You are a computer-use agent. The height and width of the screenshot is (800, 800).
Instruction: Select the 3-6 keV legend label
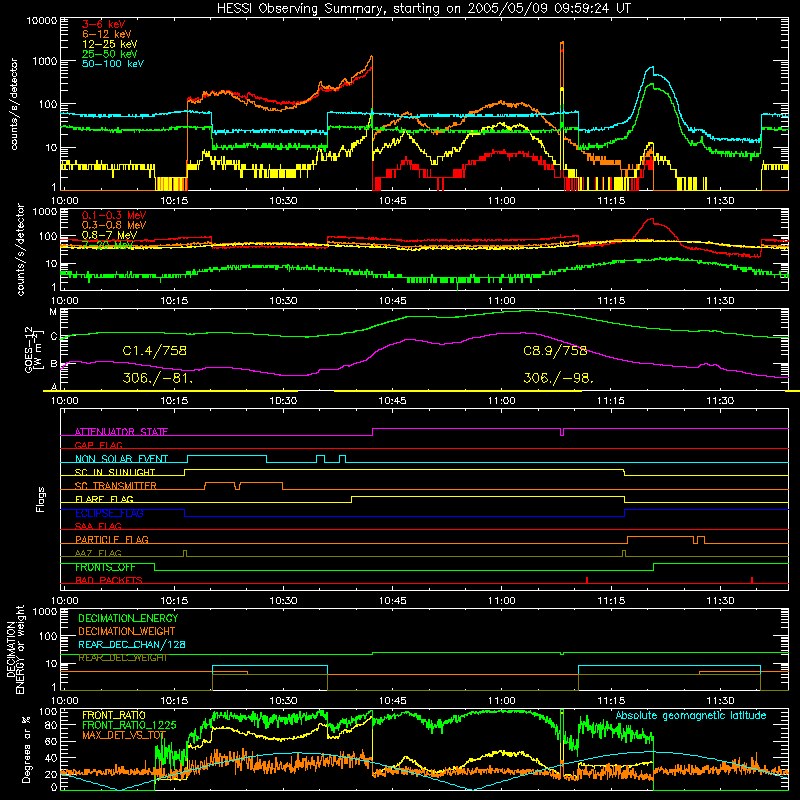[x=103, y=24]
